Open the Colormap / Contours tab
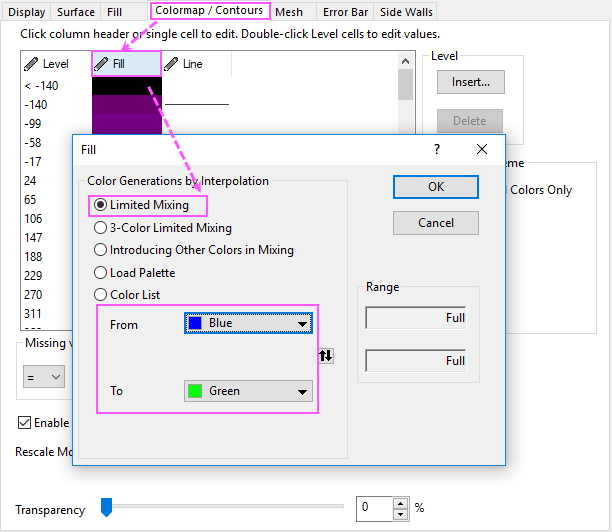This screenshot has width=612, height=532. (209, 11)
